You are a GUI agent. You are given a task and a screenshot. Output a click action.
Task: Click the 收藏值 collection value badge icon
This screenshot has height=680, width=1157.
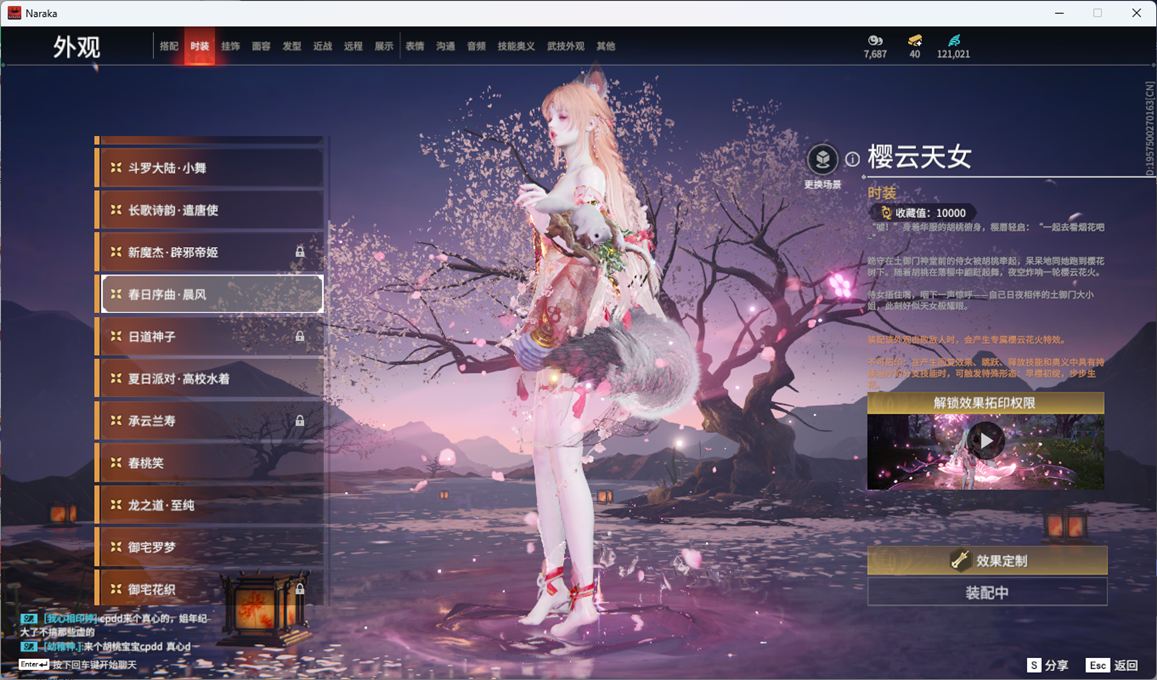pos(886,213)
